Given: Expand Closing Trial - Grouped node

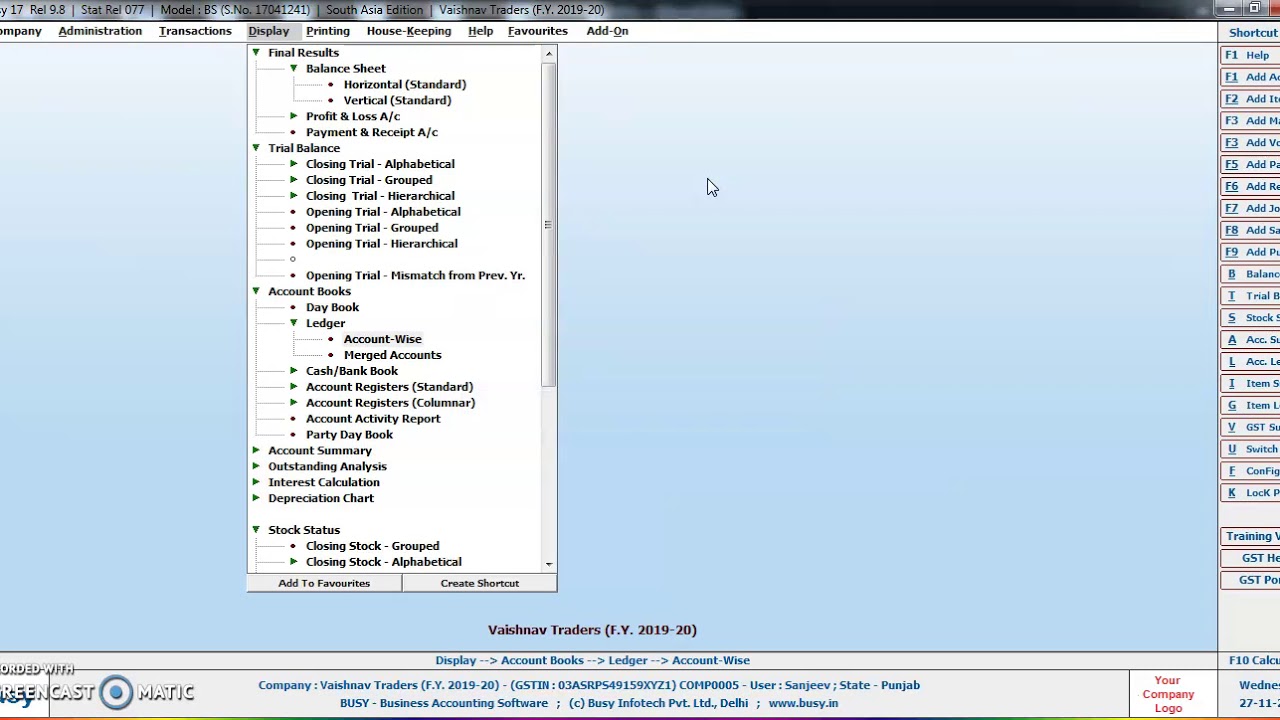Looking at the screenshot, I should [294, 180].
